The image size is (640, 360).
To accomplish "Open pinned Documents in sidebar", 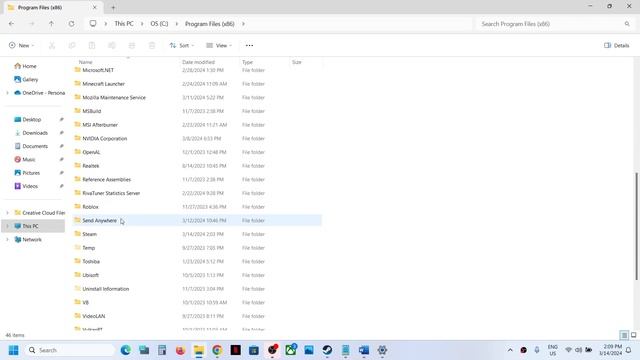I will click(35, 146).
